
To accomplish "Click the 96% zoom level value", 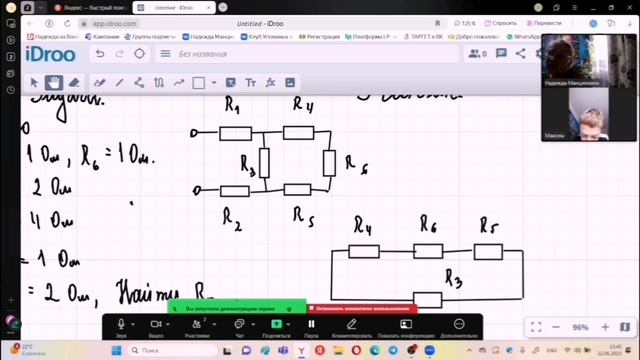I will [x=580, y=327].
